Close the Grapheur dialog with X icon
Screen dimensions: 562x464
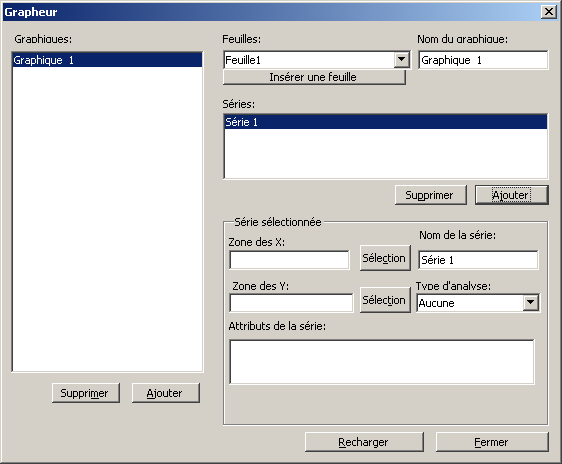[549, 12]
